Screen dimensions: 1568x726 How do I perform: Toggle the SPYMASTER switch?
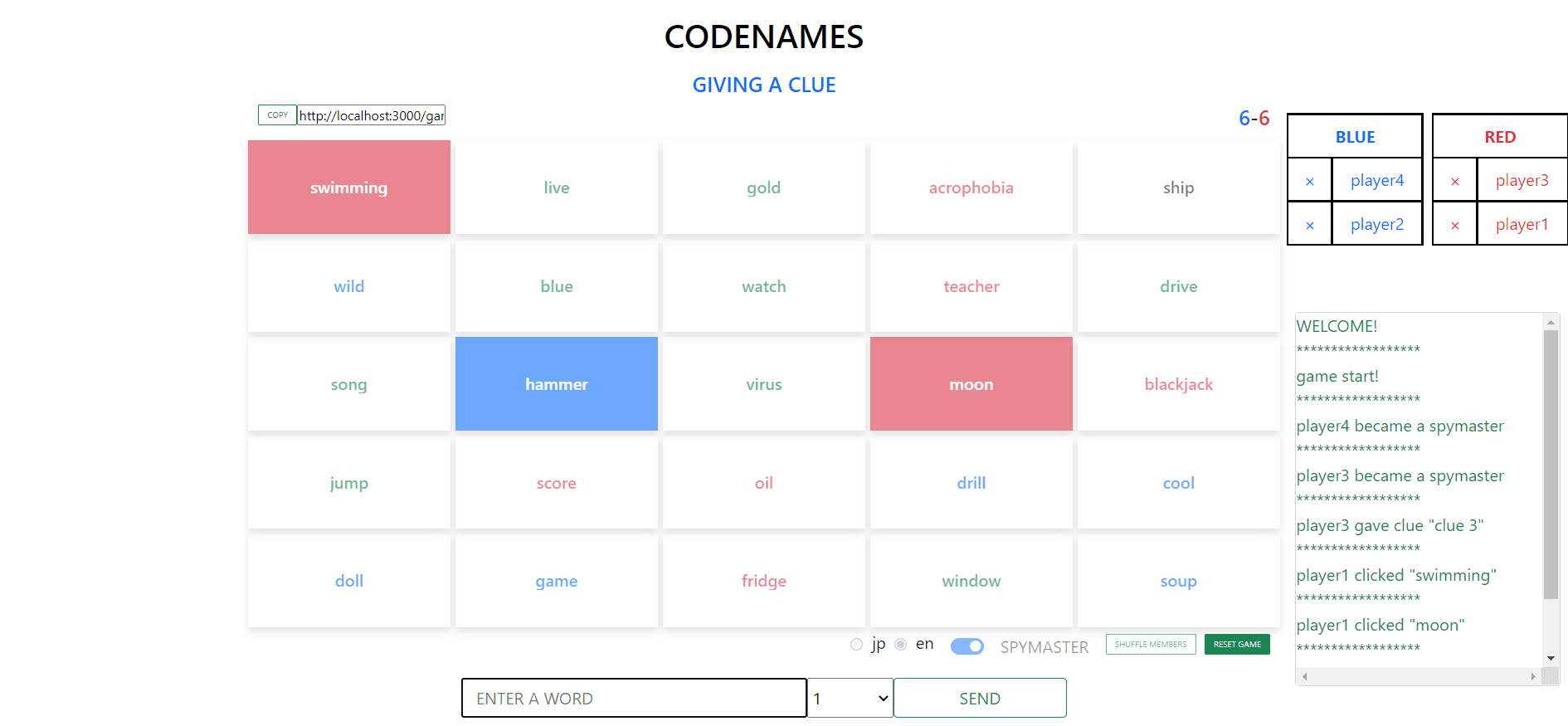coord(967,646)
